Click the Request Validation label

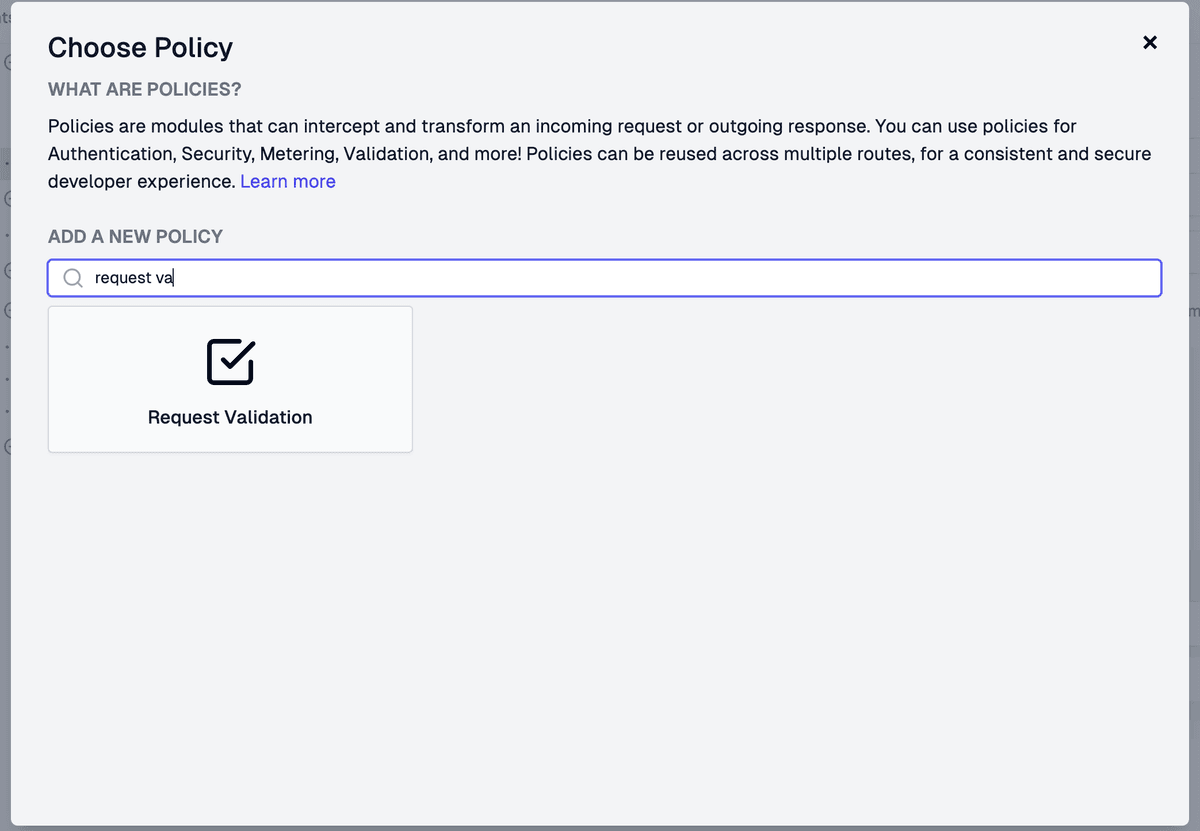[230, 417]
